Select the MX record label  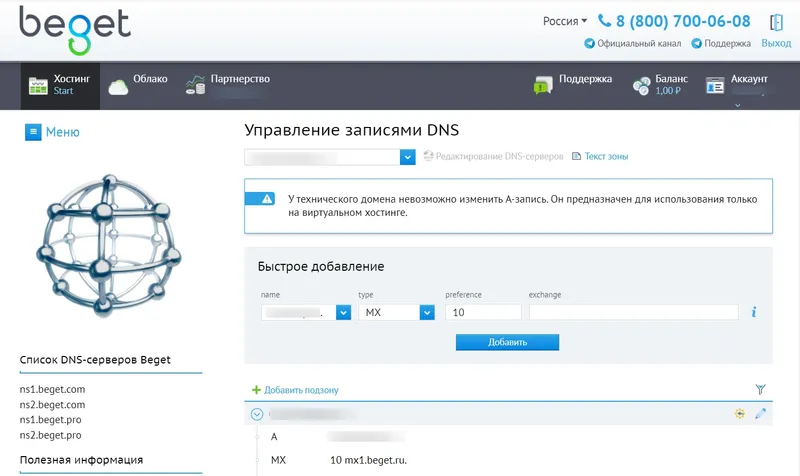[x=278, y=460]
